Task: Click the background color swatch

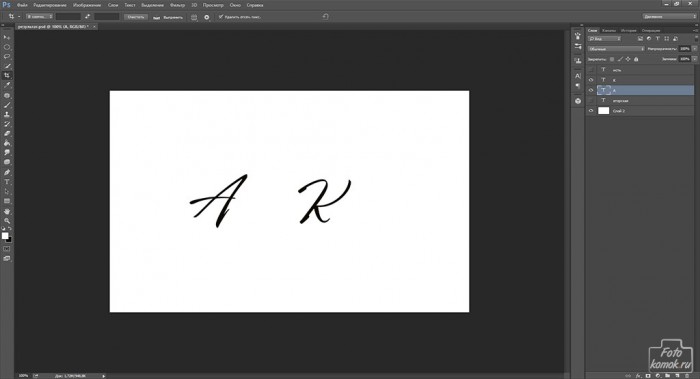Action: [9, 240]
